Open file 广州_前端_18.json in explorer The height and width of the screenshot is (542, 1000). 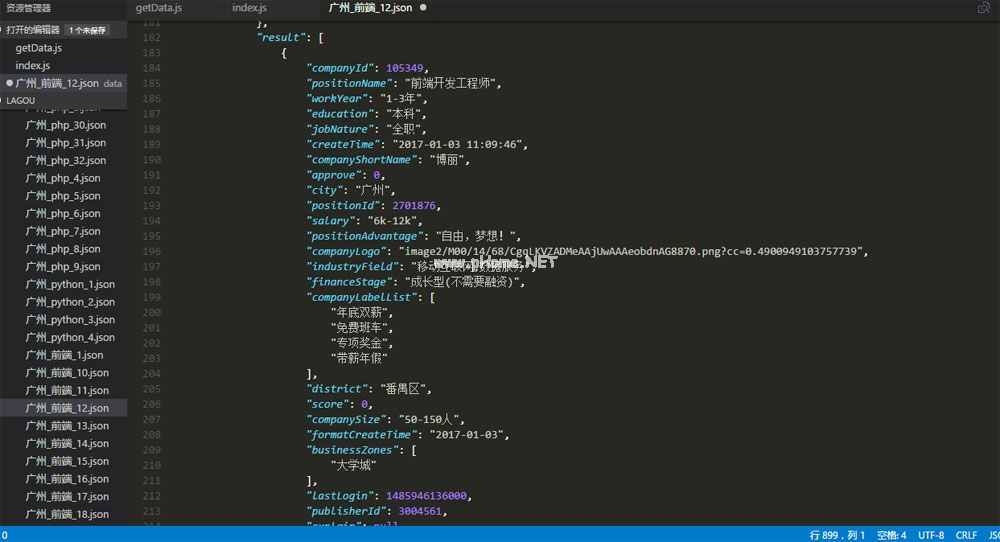[67, 514]
